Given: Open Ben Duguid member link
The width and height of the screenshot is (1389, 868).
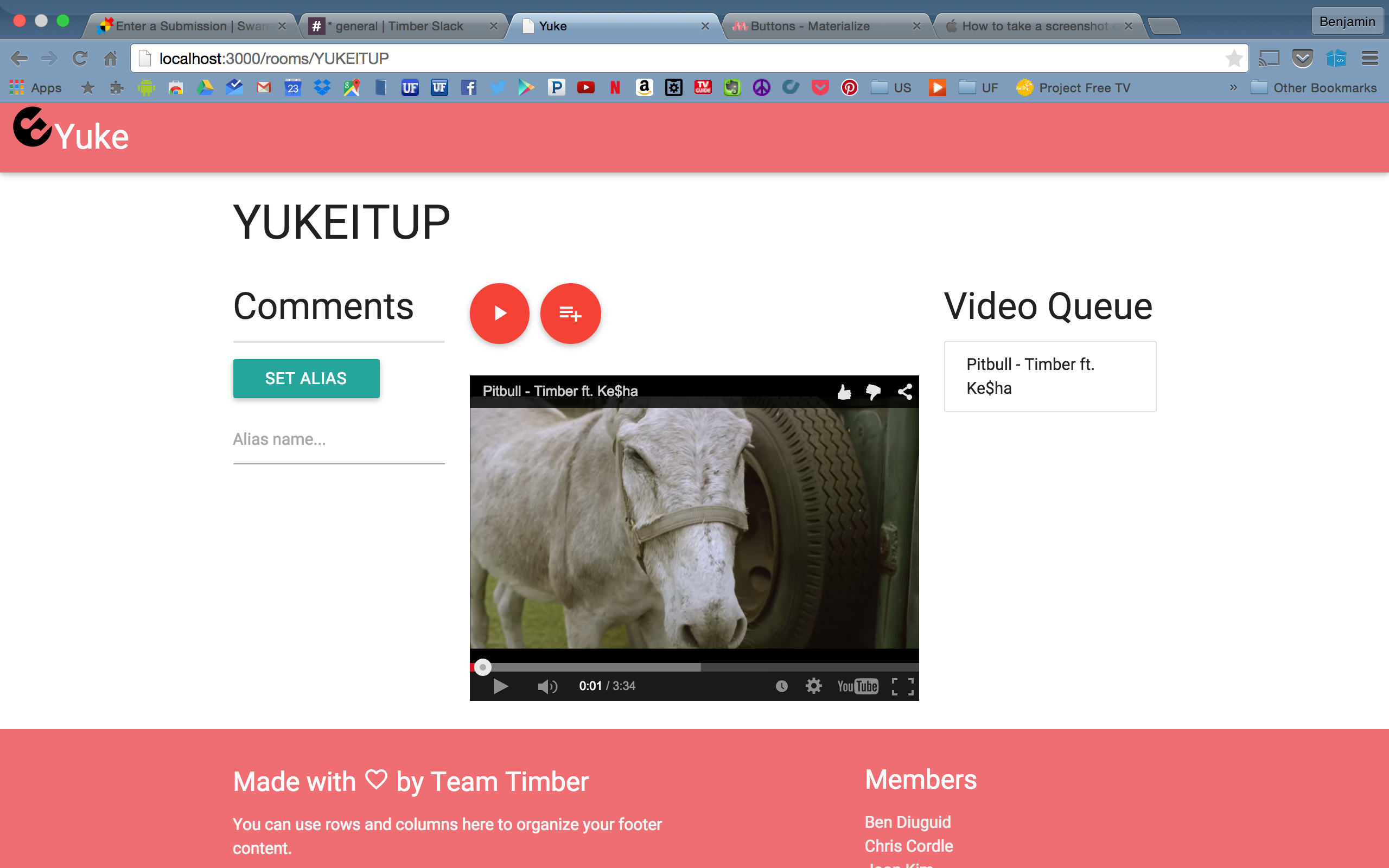Looking at the screenshot, I should click(907, 822).
